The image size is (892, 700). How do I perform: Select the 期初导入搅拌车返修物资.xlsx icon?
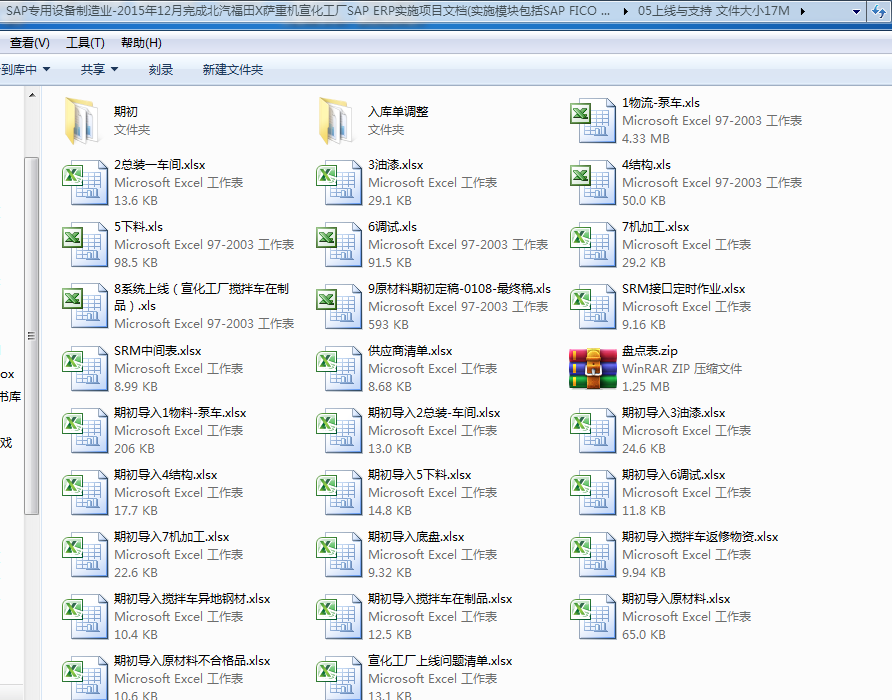593,555
